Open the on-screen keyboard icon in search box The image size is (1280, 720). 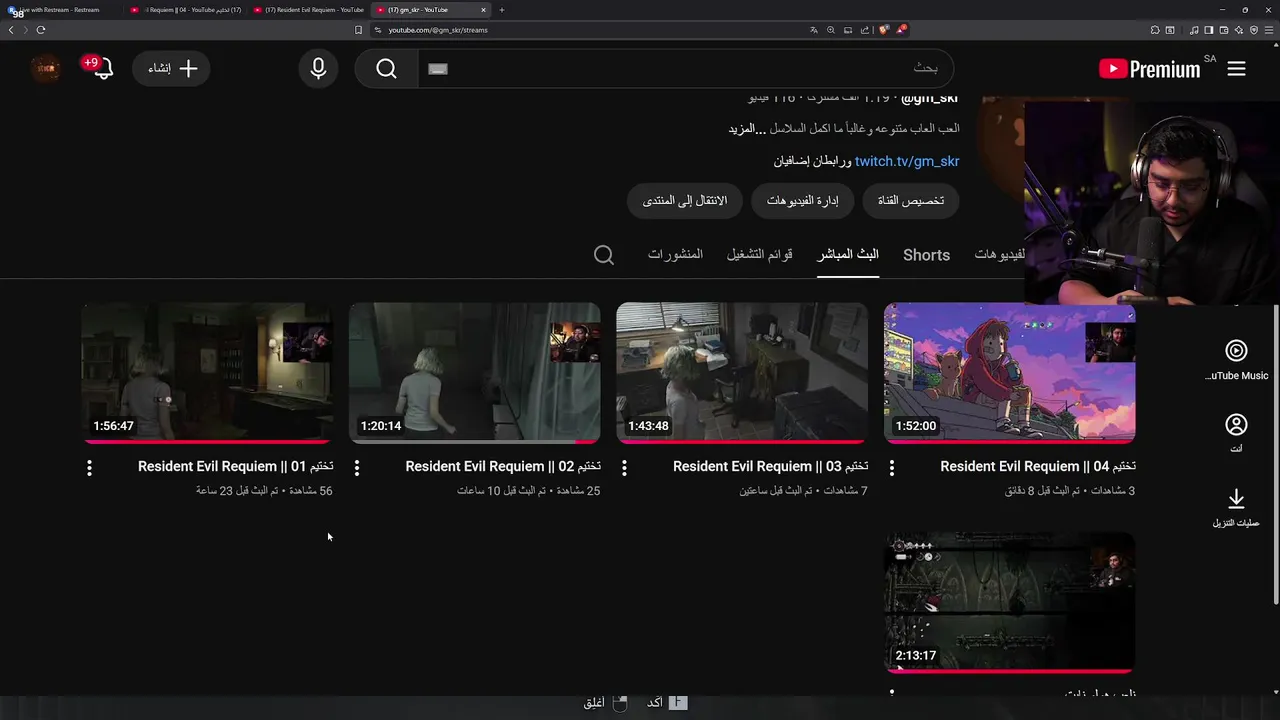[x=438, y=68]
